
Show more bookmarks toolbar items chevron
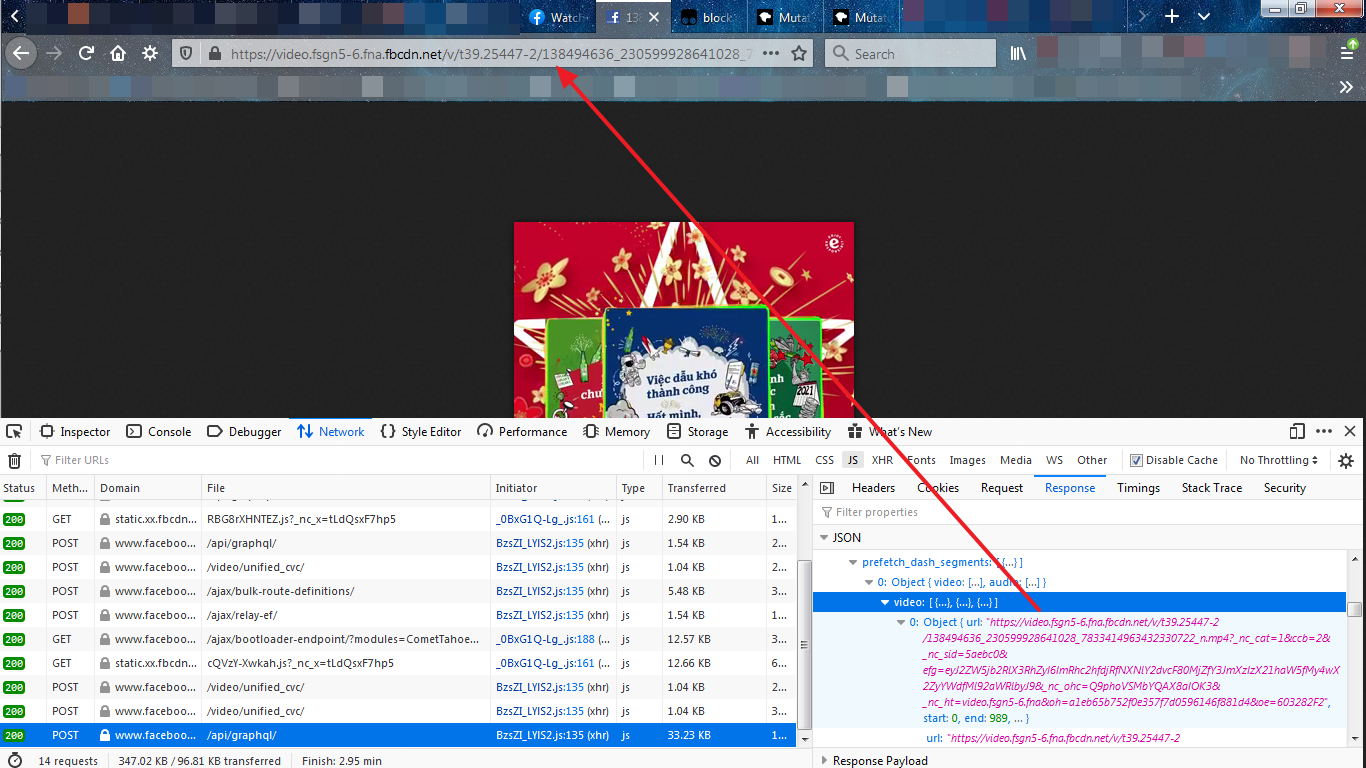click(x=1346, y=87)
